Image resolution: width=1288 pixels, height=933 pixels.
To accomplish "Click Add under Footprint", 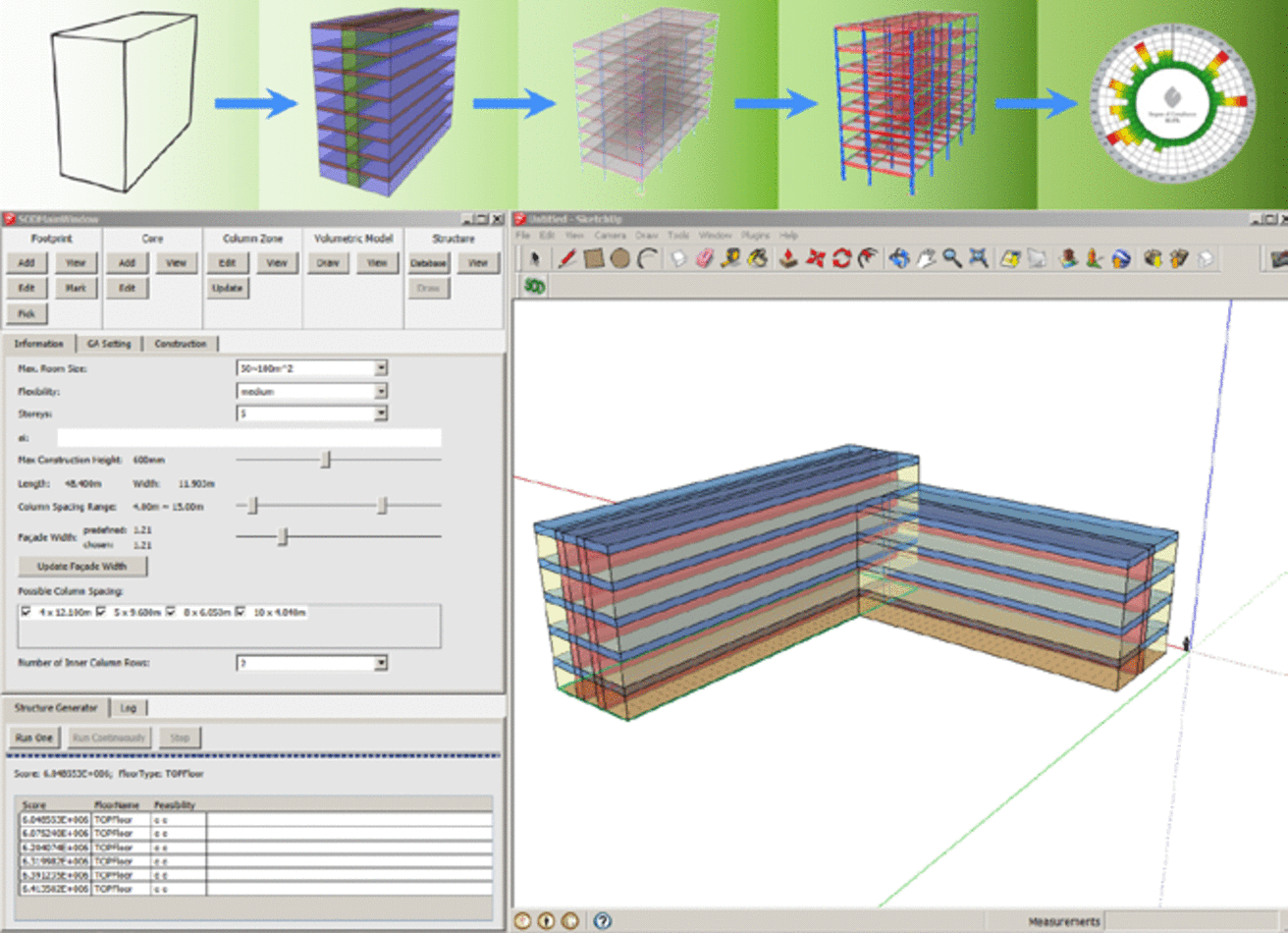I will click(27, 263).
